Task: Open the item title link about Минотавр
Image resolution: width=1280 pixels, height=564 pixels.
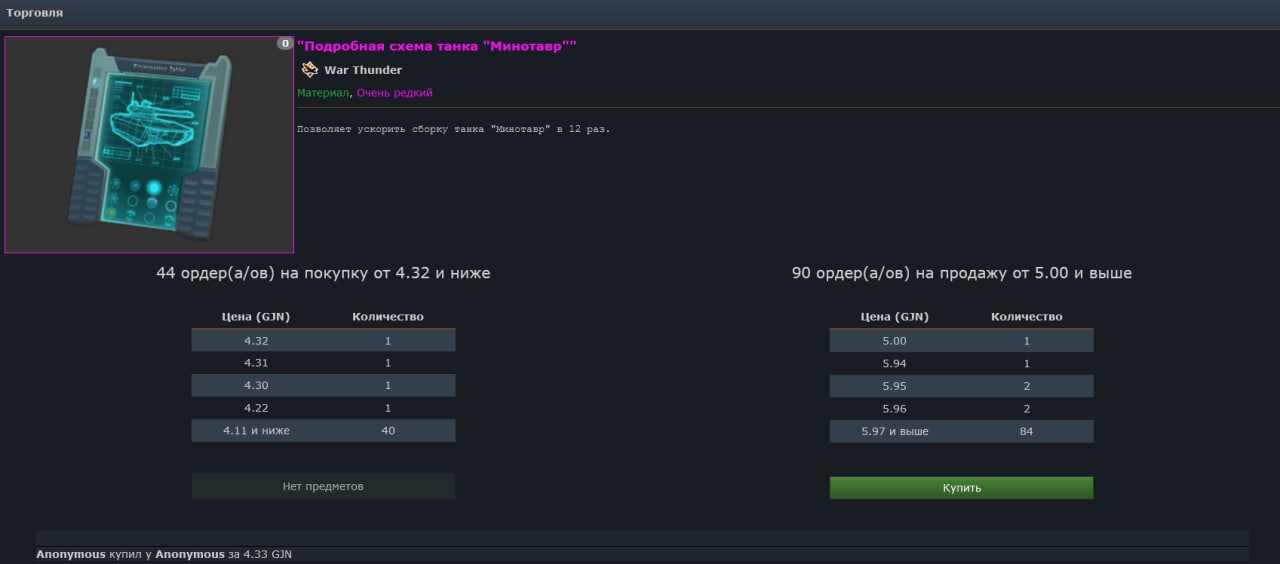Action: 437,46
